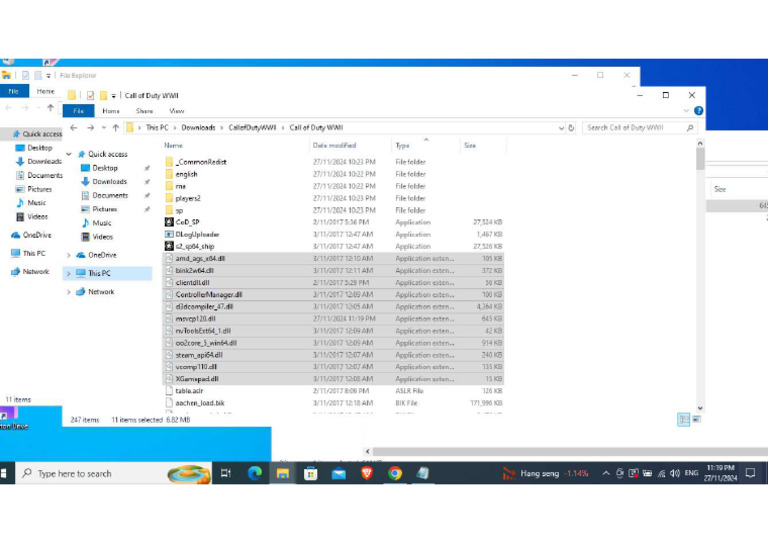Switch to large icons view in status bar
Screen dimensions: 768x543
[x=696, y=420]
